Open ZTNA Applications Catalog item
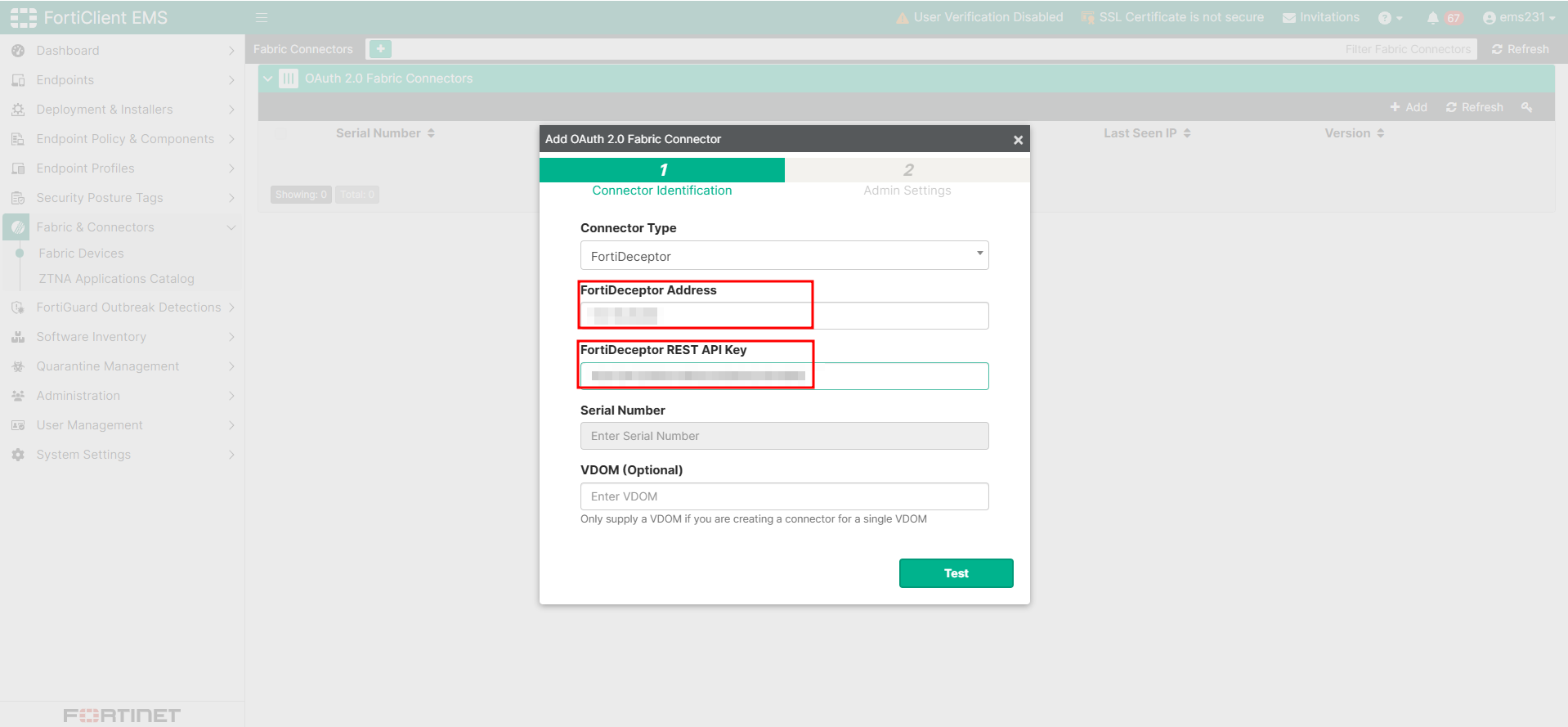Viewport: 1568px width, 727px height. pyautogui.click(x=116, y=279)
